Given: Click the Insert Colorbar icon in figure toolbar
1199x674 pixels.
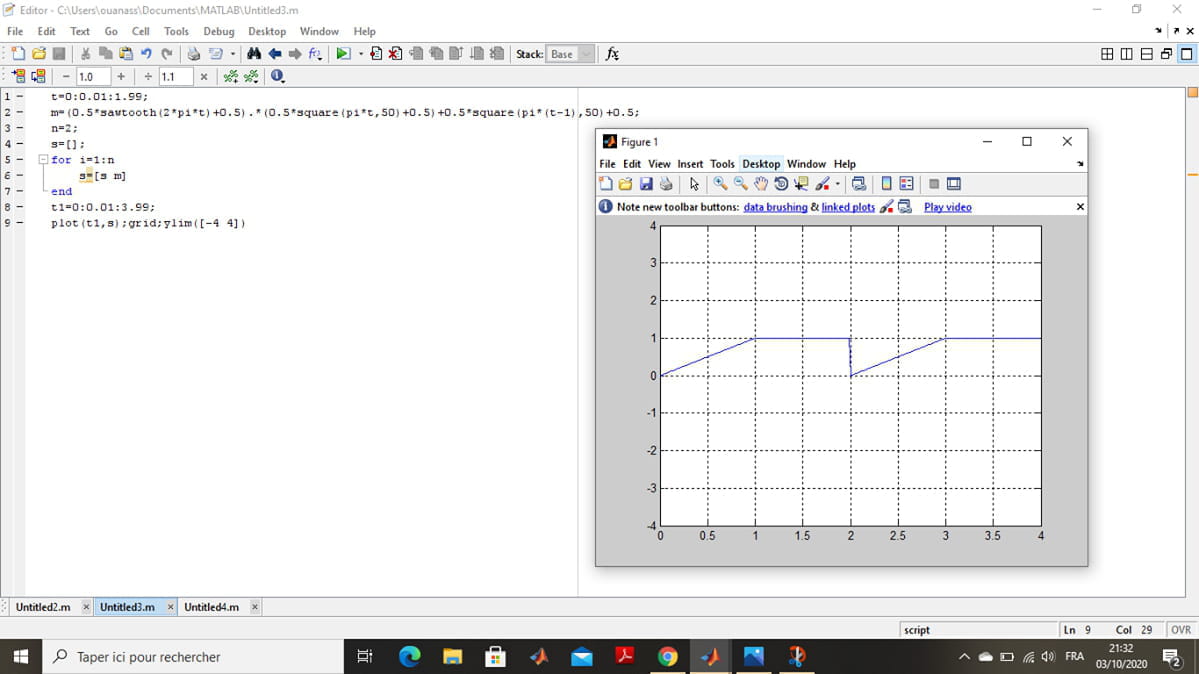Looking at the screenshot, I should (x=886, y=184).
